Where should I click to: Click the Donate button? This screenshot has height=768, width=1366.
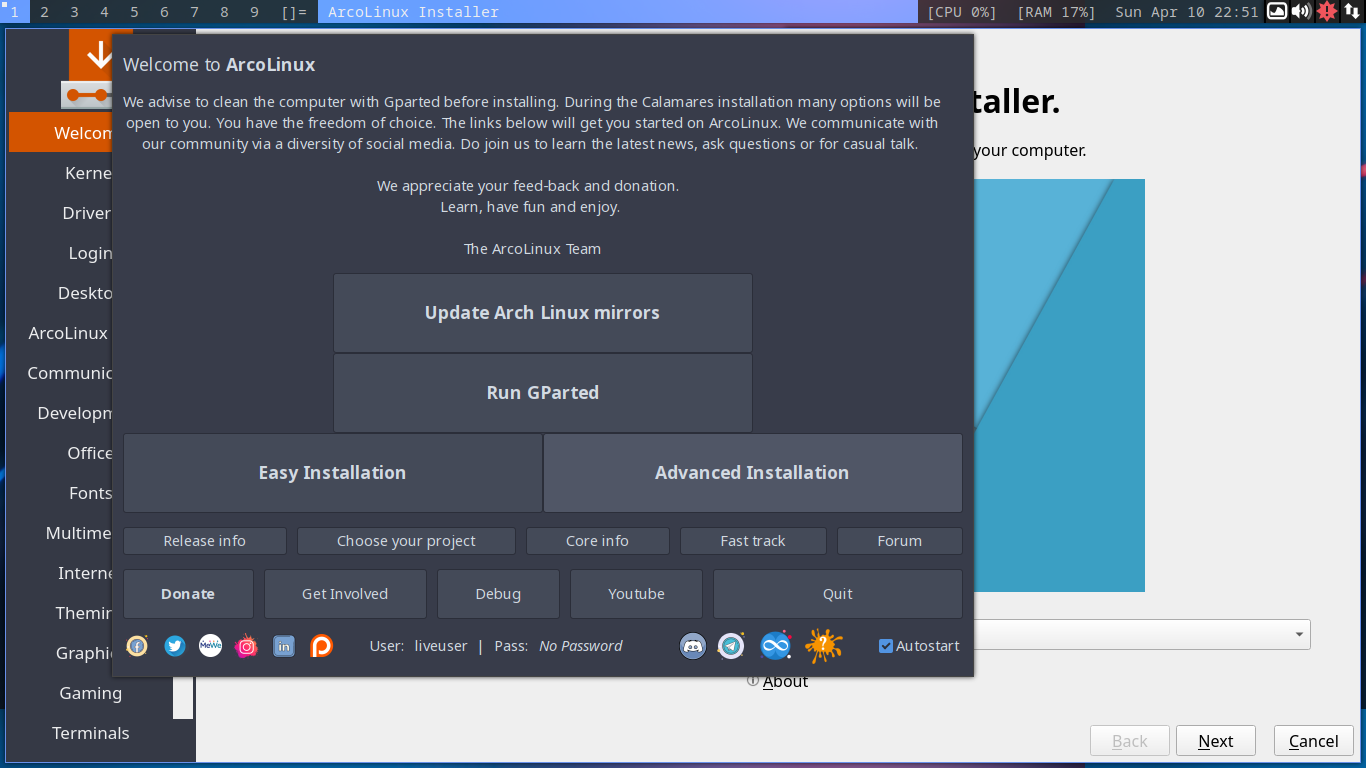click(x=188, y=594)
